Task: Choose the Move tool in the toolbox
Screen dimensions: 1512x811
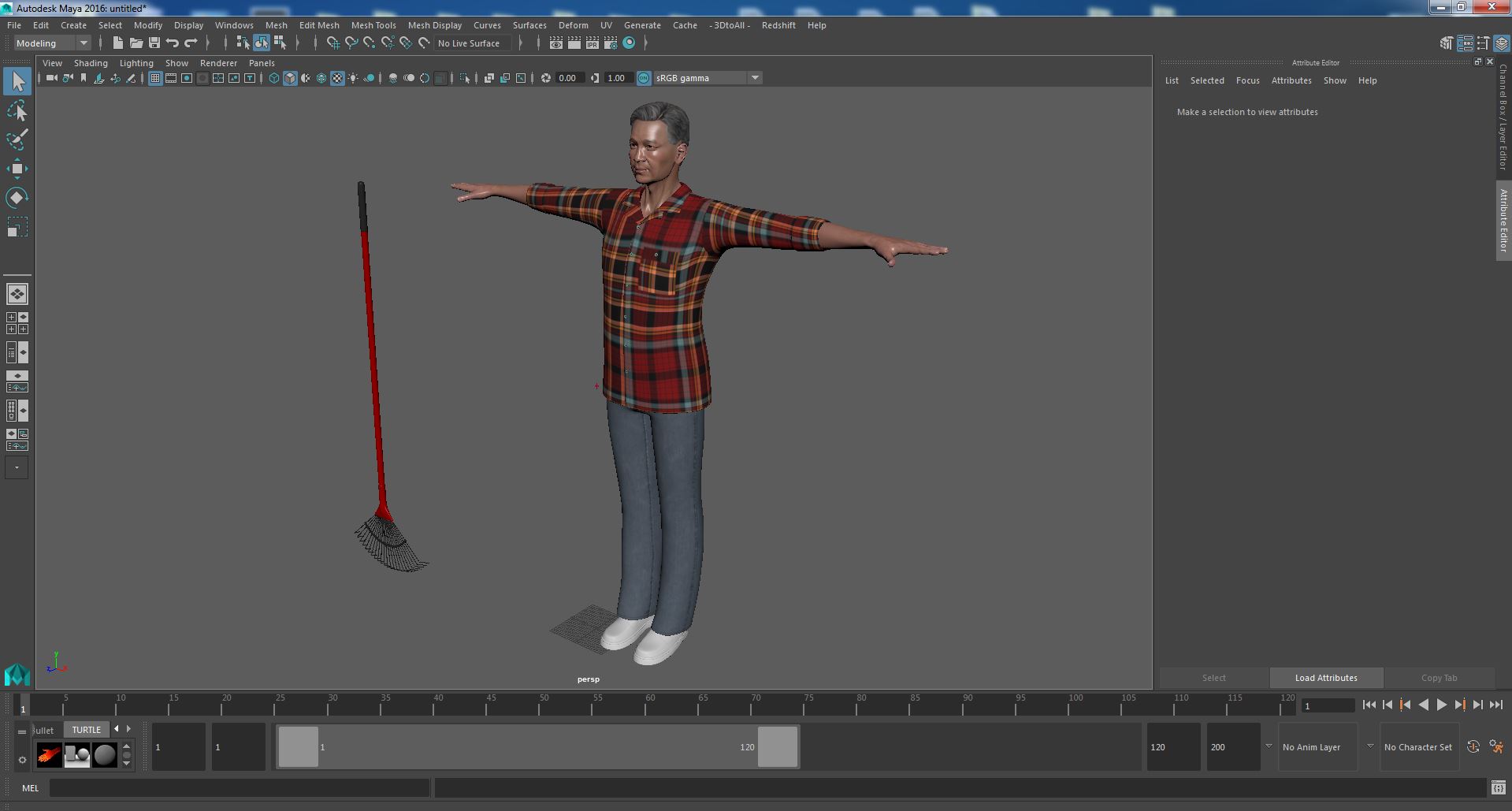Action: click(17, 169)
